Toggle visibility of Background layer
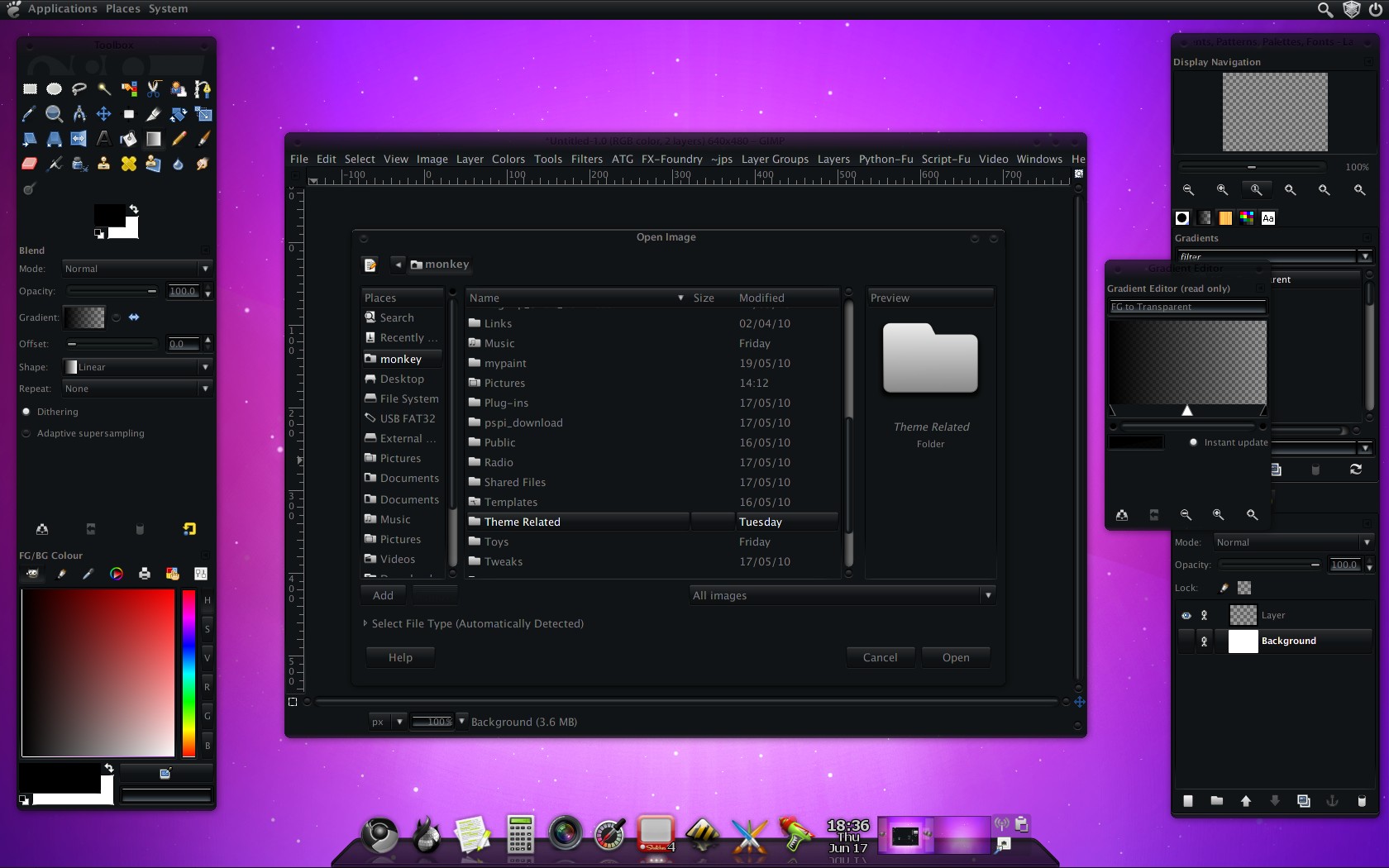The width and height of the screenshot is (1389, 868). pos(1186,641)
